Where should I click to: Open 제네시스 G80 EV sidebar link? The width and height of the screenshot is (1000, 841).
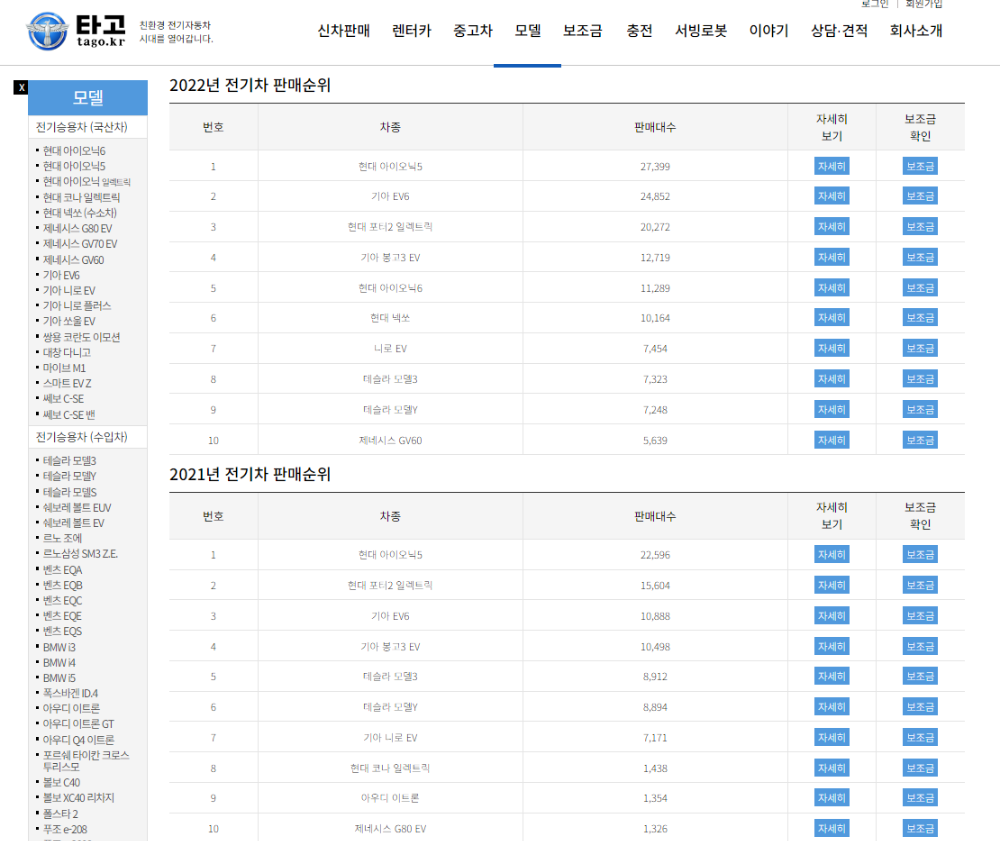[x=77, y=228]
